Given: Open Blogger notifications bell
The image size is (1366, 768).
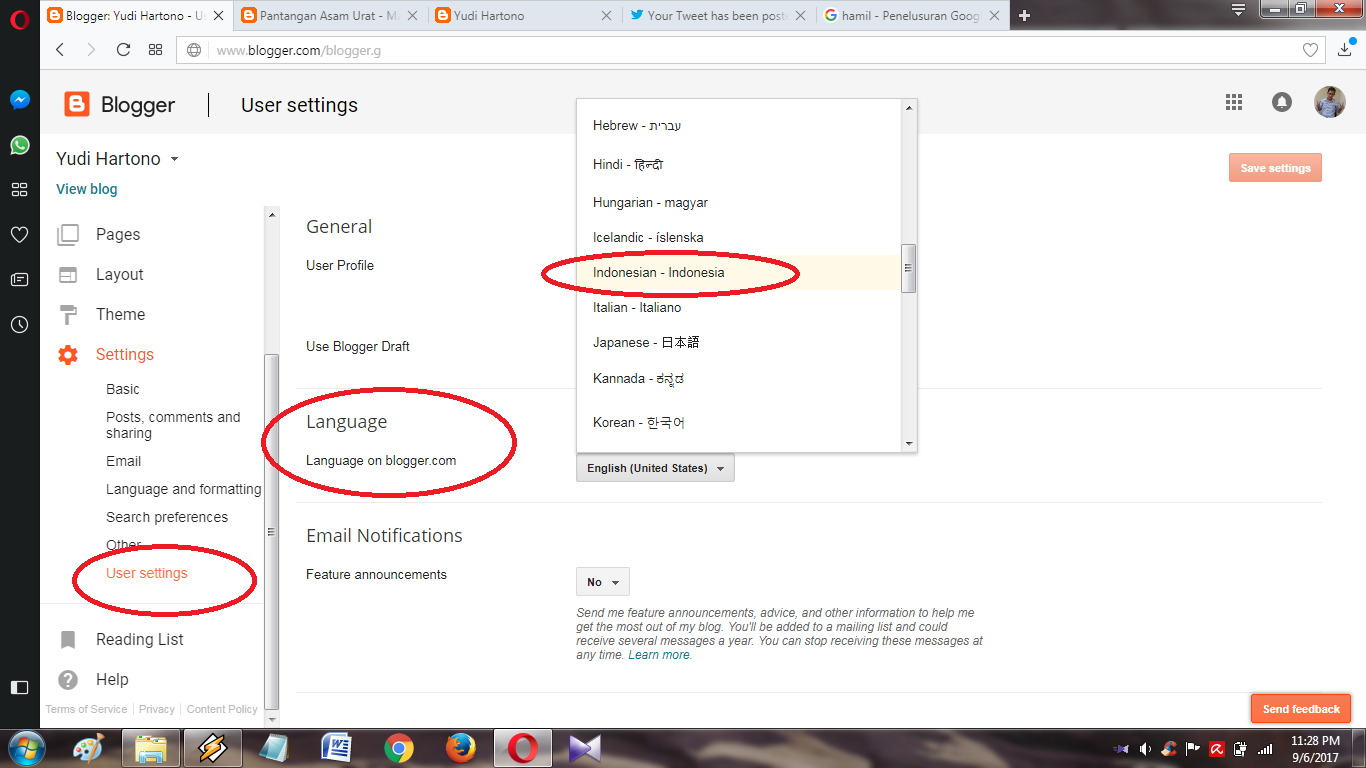Looking at the screenshot, I should (x=1281, y=102).
